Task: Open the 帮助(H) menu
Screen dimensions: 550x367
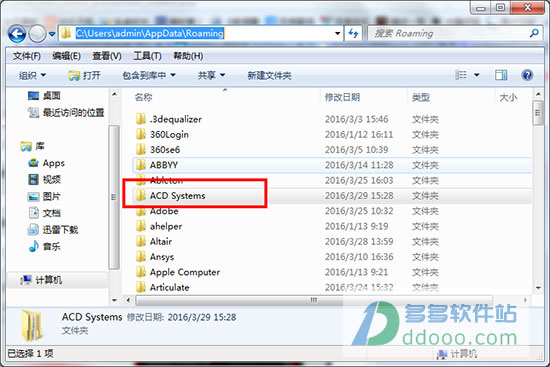Action: pyautogui.click(x=188, y=56)
